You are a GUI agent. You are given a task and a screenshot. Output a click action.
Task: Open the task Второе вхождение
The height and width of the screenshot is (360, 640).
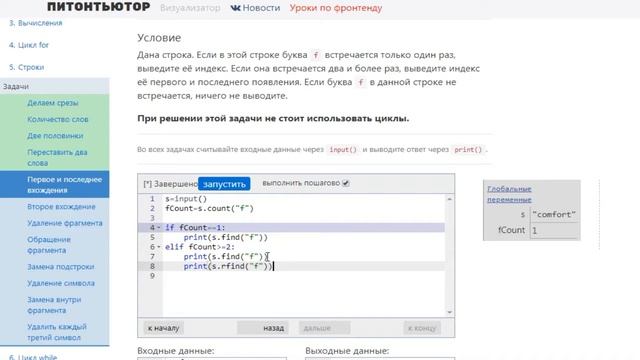(61, 207)
